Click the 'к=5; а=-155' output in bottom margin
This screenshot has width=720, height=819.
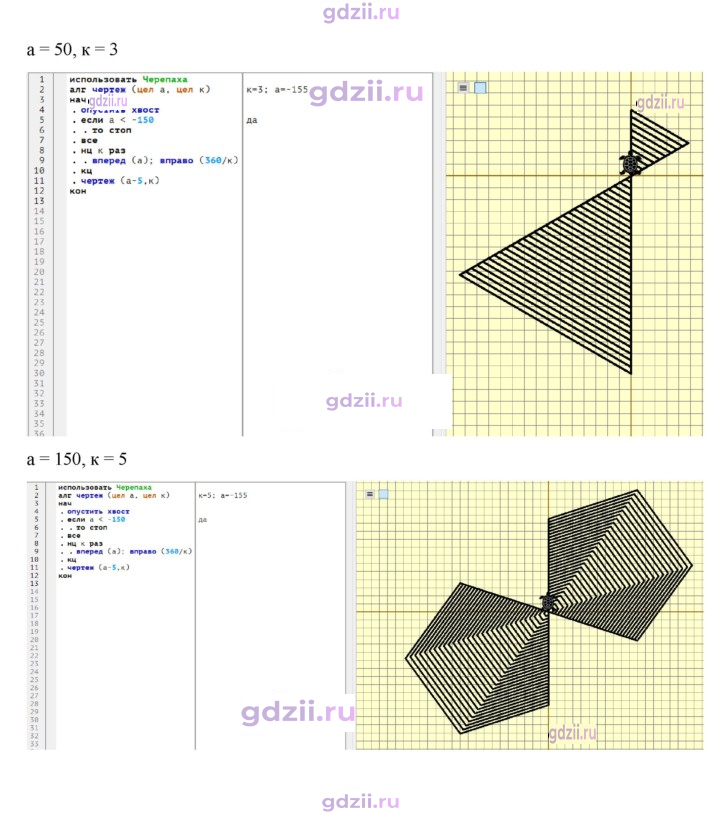(x=223, y=495)
